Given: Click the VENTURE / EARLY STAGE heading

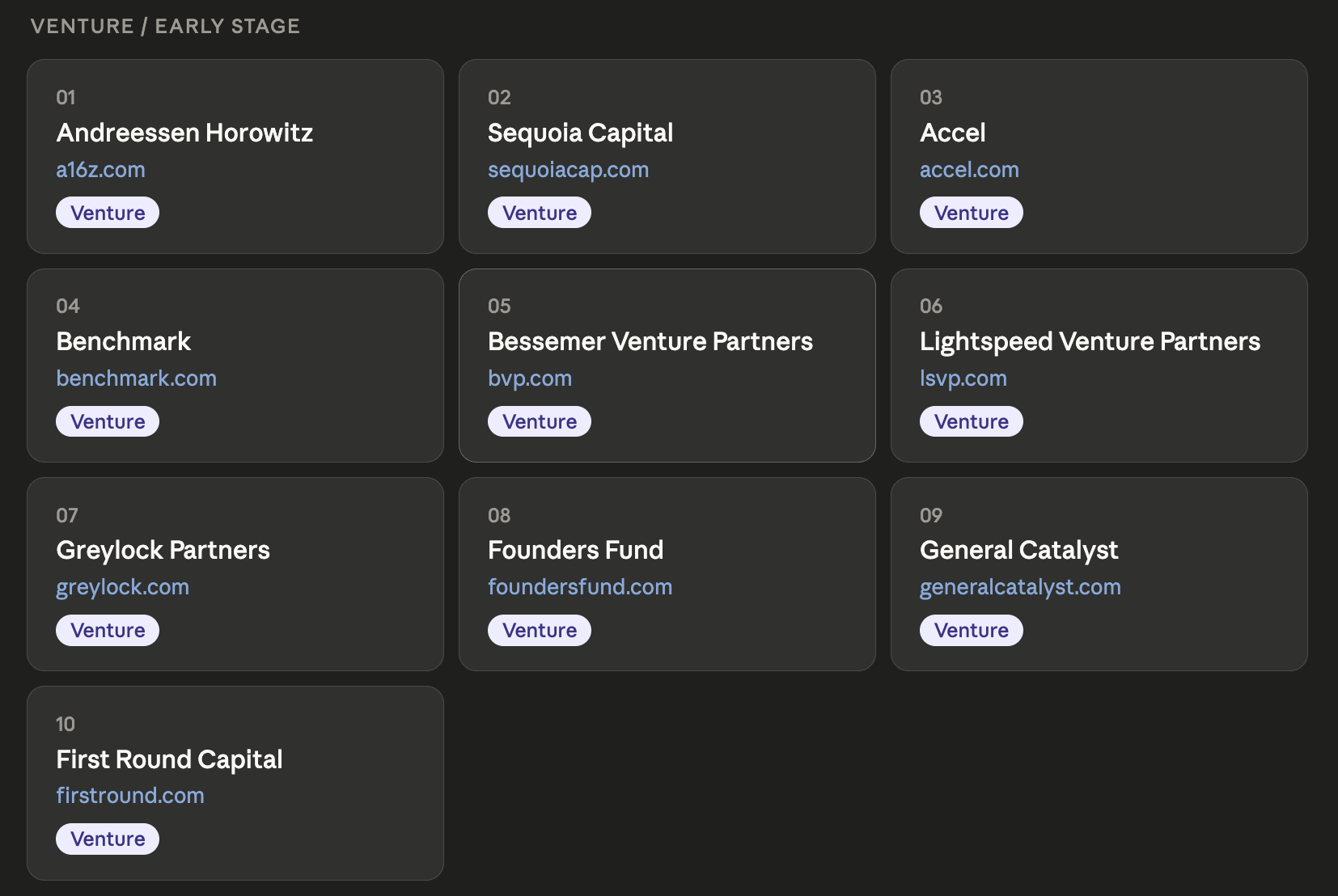Looking at the screenshot, I should (x=165, y=26).
